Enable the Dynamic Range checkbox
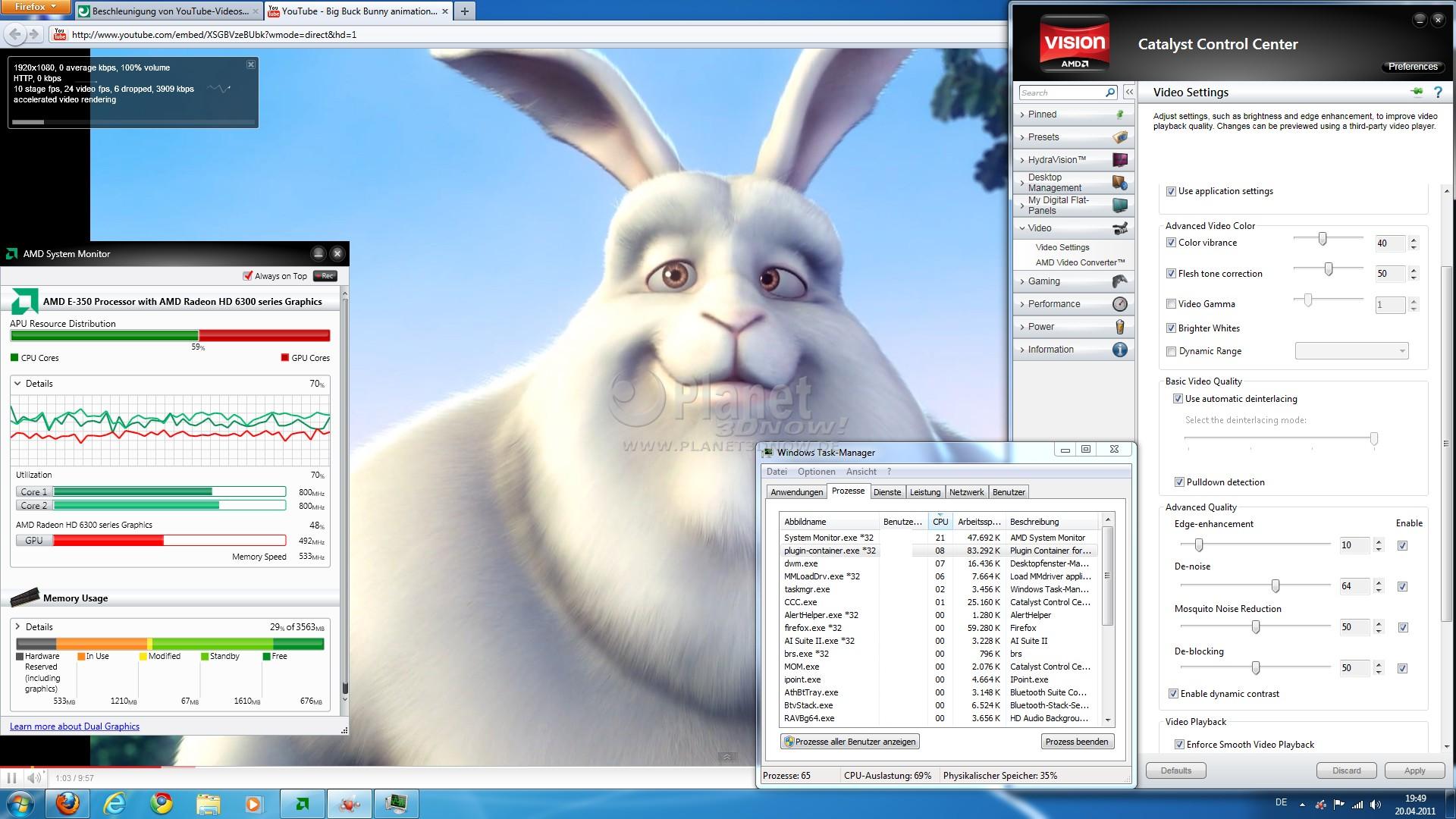Viewport: 1456px width, 819px height. (1171, 351)
